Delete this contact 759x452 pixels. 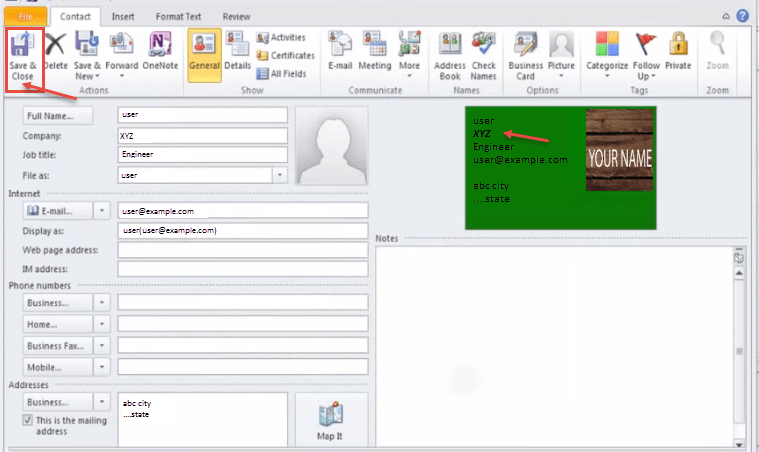click(x=56, y=51)
